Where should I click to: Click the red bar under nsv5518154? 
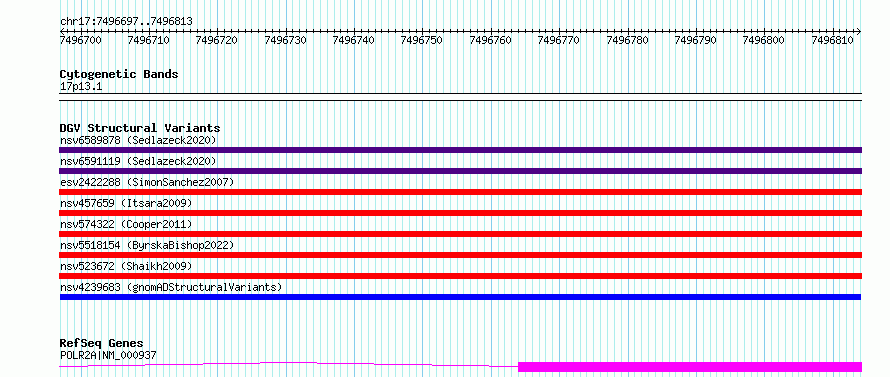point(460,255)
